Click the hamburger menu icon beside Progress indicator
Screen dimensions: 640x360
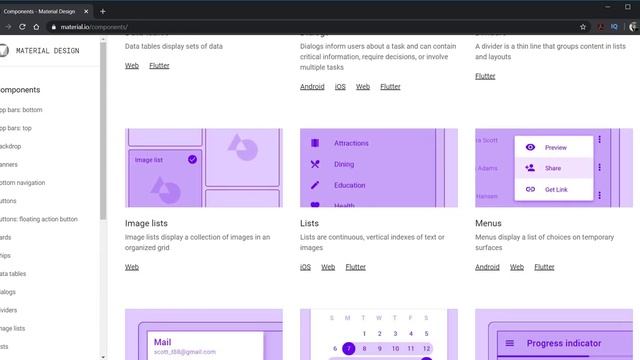click(x=509, y=343)
